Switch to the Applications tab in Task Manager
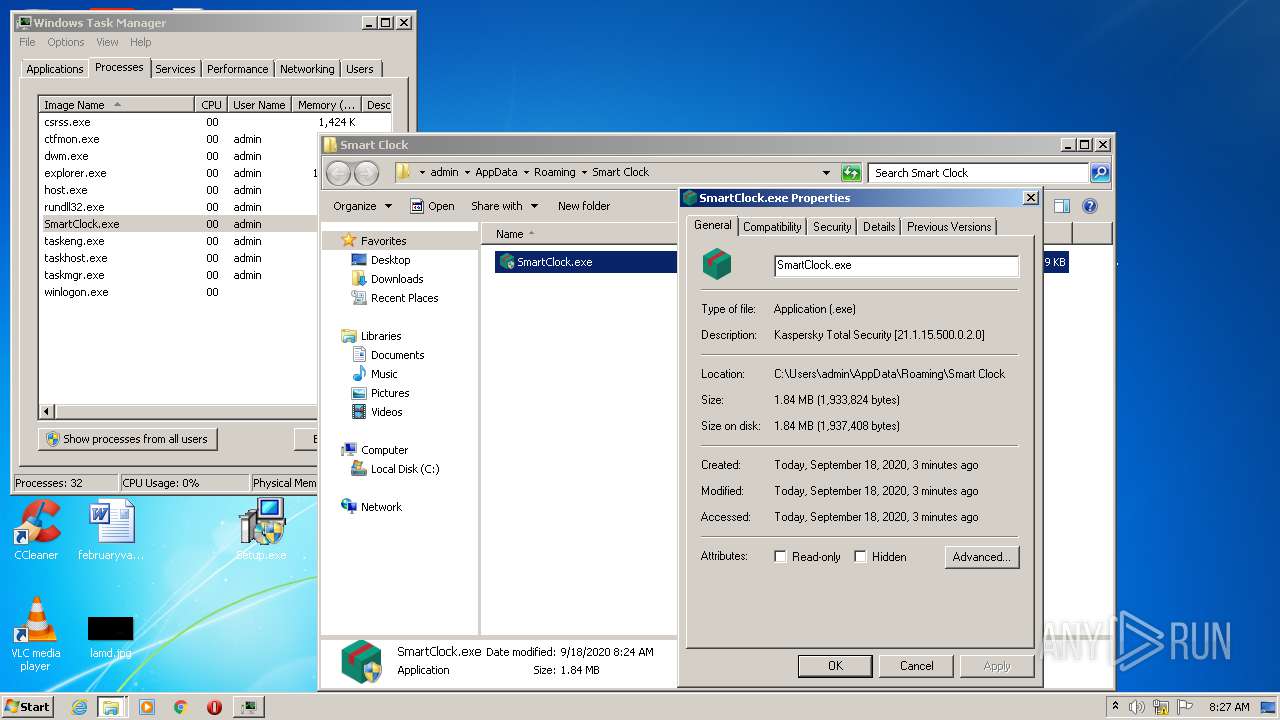 [54, 69]
